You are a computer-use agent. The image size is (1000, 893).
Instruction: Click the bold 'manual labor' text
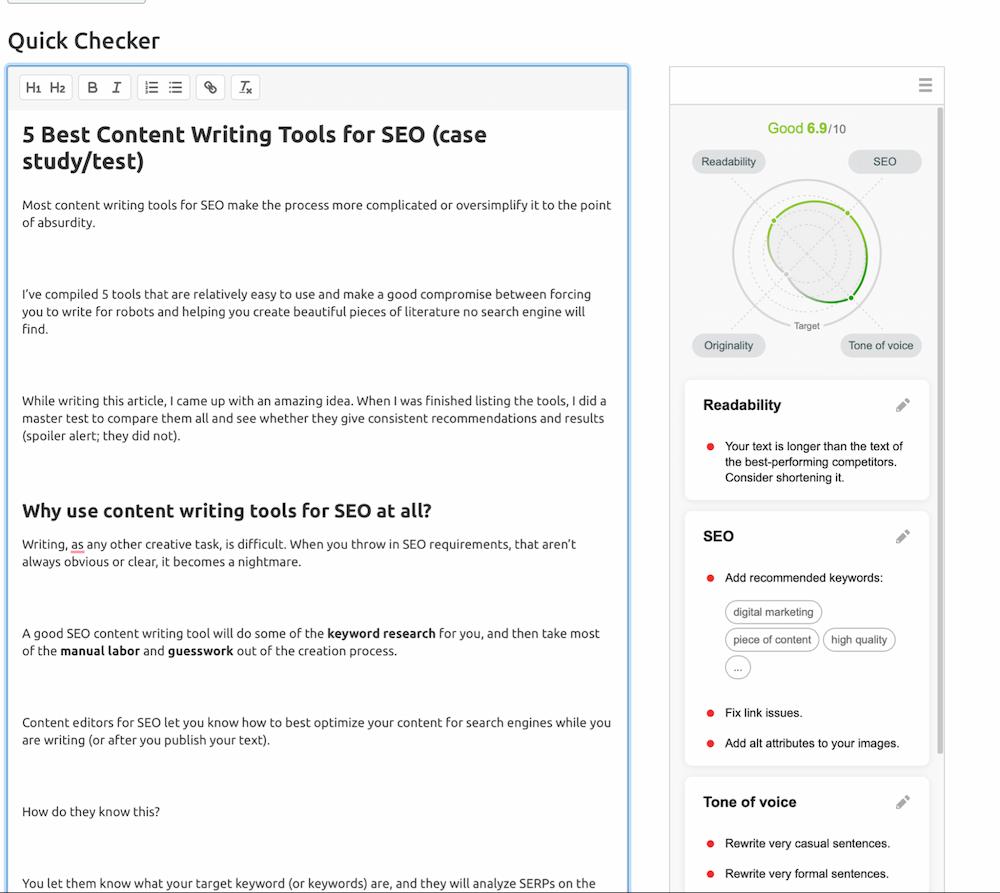tap(99, 651)
